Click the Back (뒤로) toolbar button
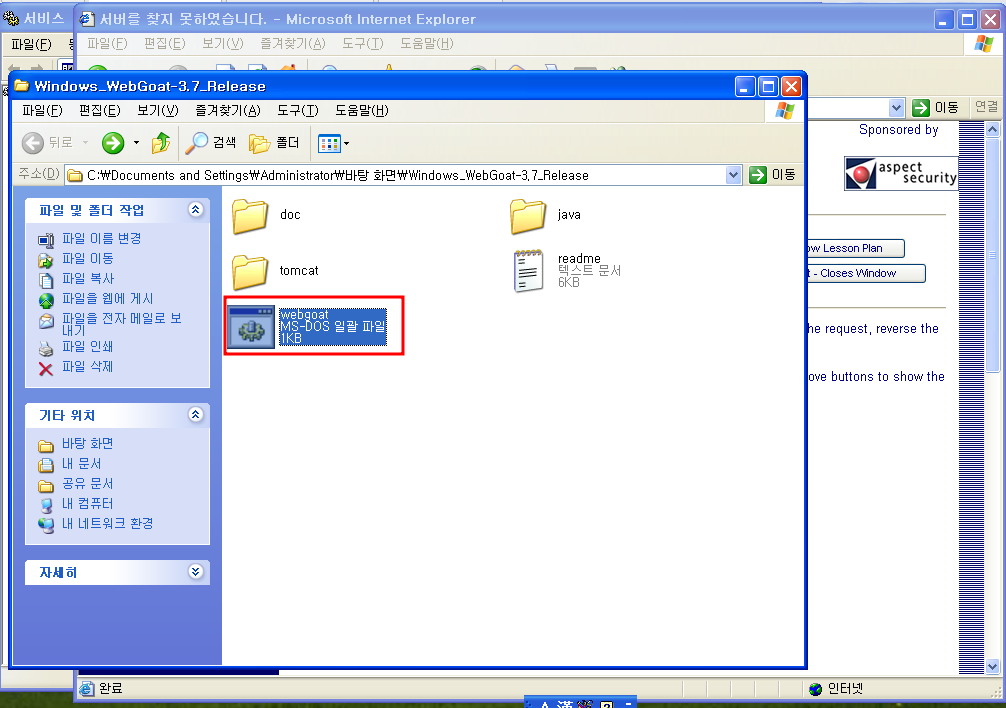Image resolution: width=1006 pixels, height=708 pixels. pyautogui.click(x=47, y=142)
